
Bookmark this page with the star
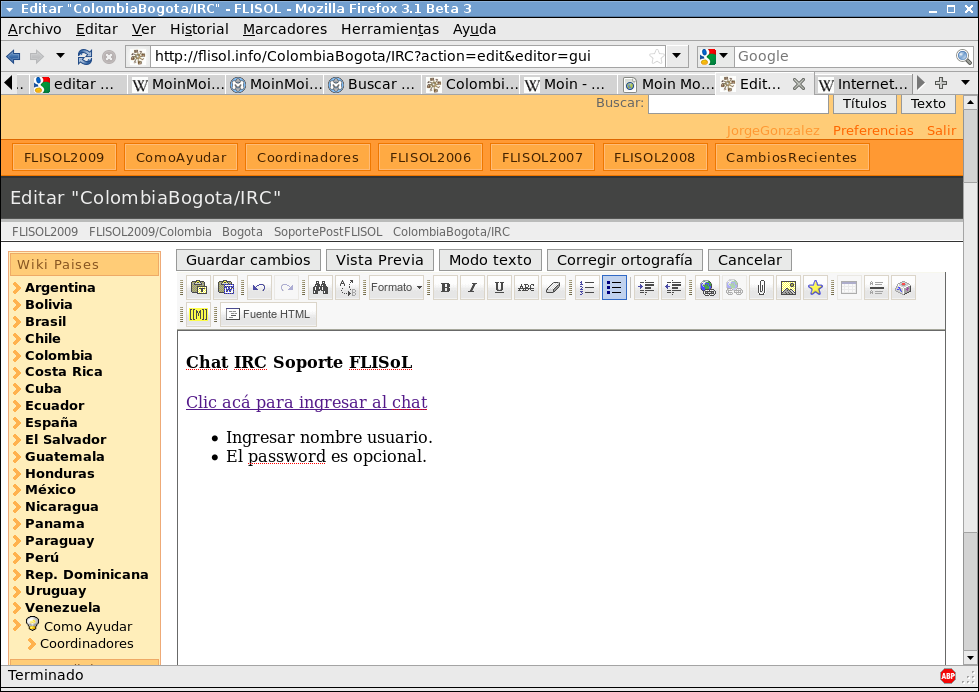pos(656,56)
